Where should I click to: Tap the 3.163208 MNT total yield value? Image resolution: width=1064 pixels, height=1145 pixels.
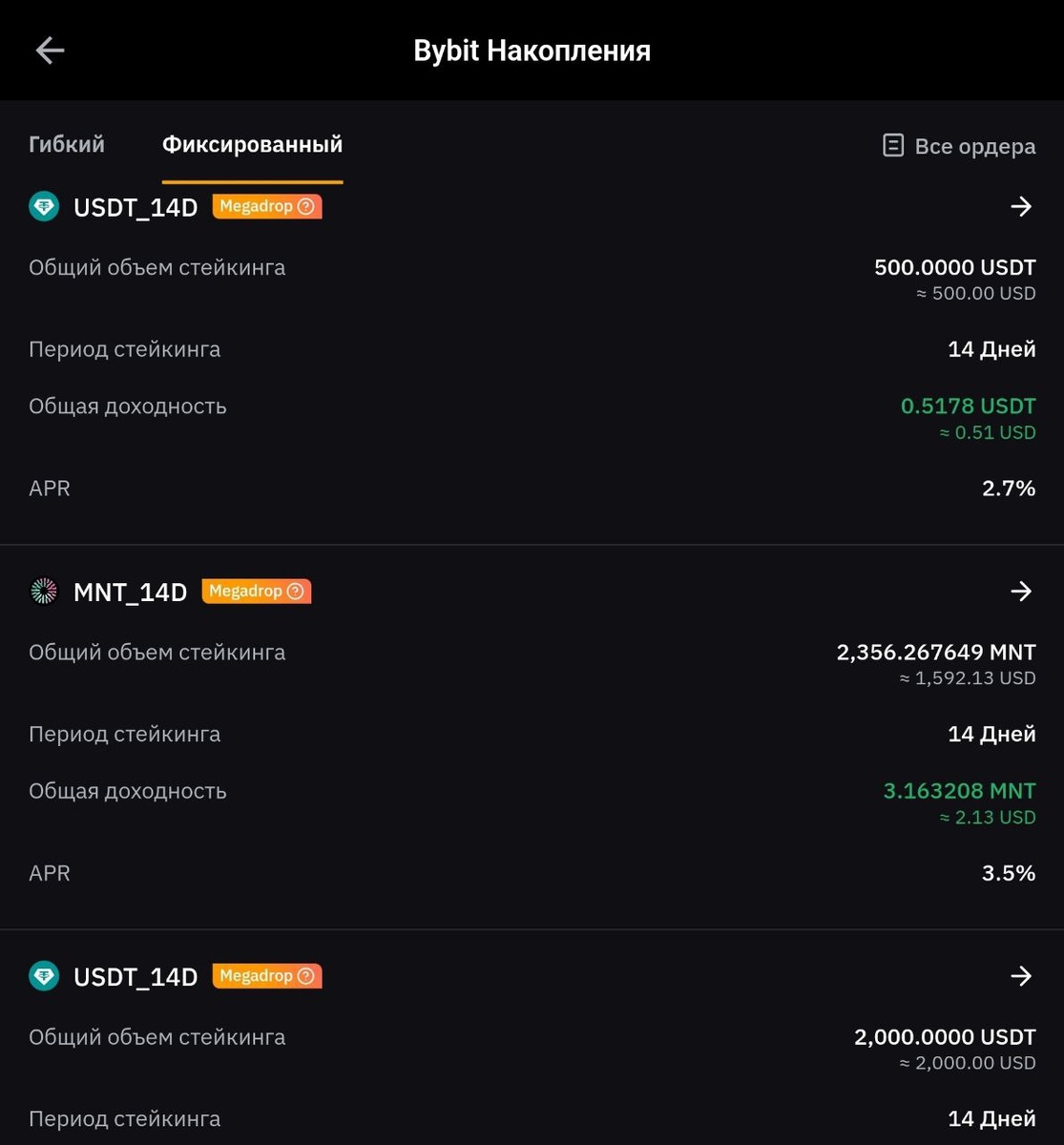[959, 791]
